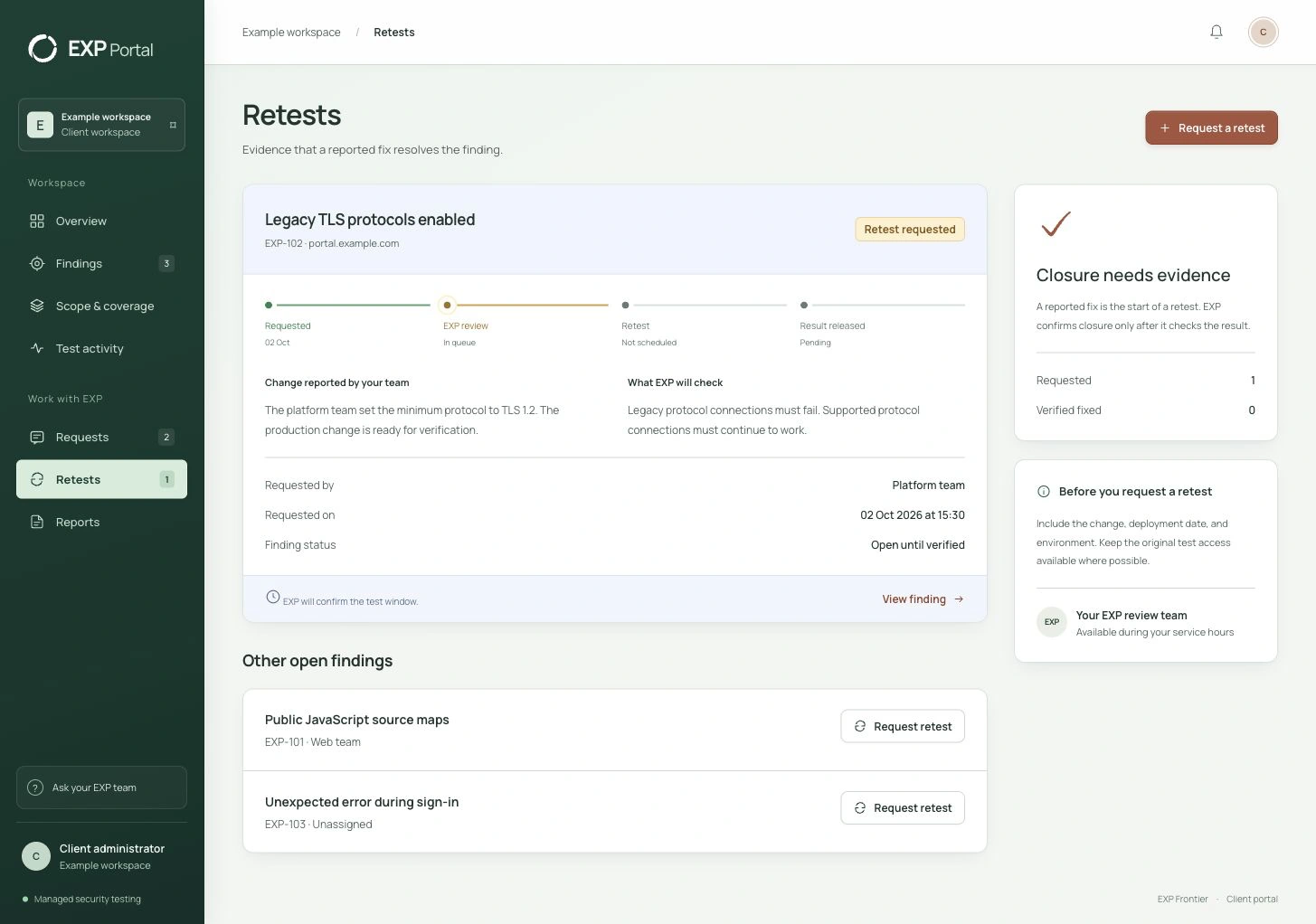
Task: Expand the Example workspace switcher
Action: [101, 125]
